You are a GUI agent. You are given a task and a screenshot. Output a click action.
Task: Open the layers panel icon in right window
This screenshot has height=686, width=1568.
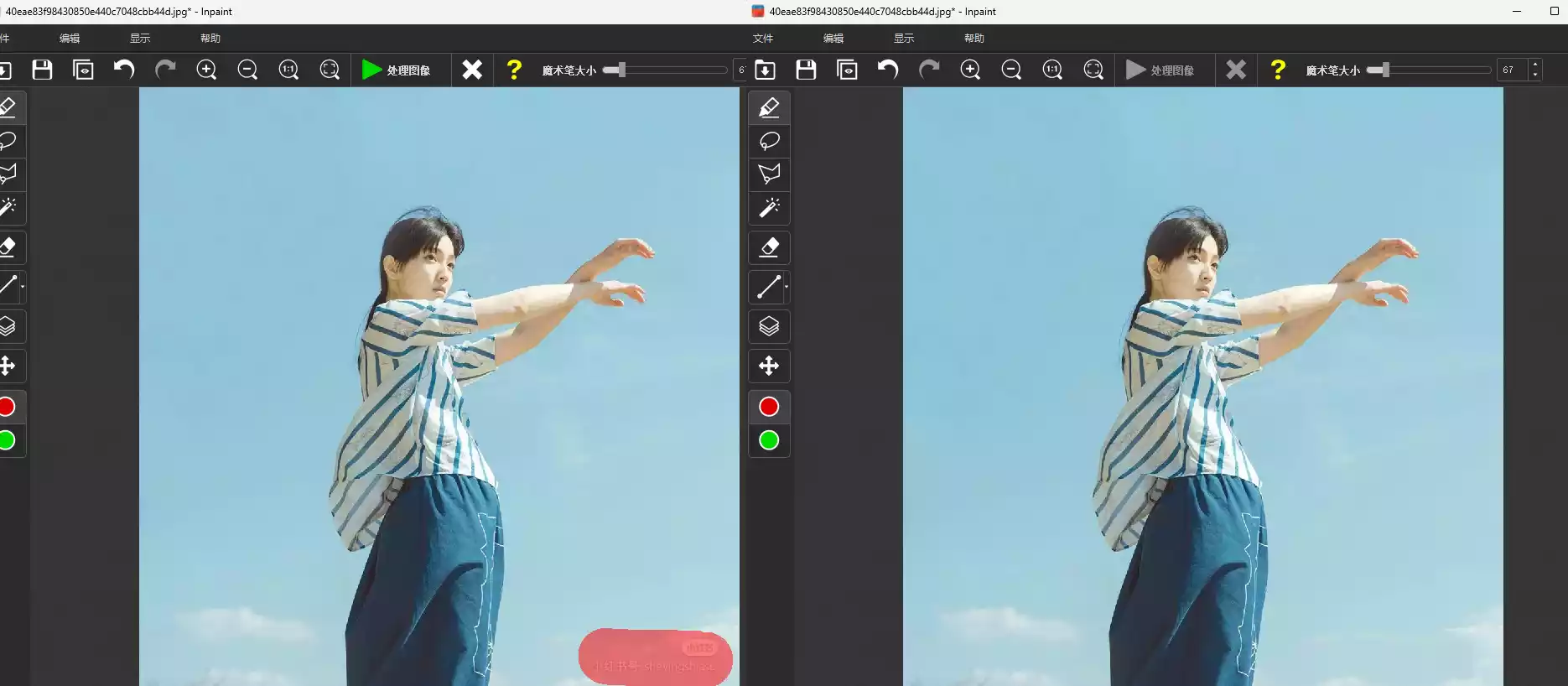(769, 326)
